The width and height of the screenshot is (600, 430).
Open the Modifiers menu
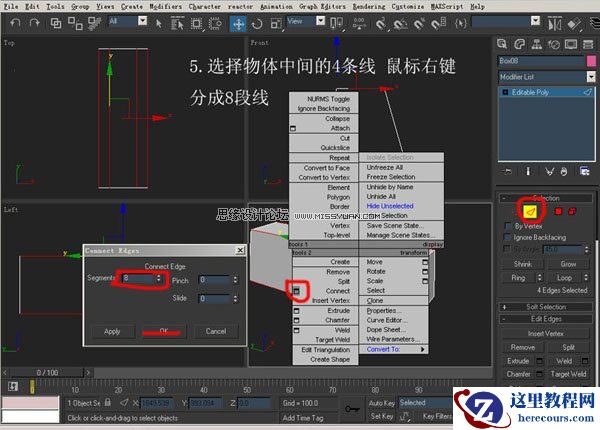point(165,7)
